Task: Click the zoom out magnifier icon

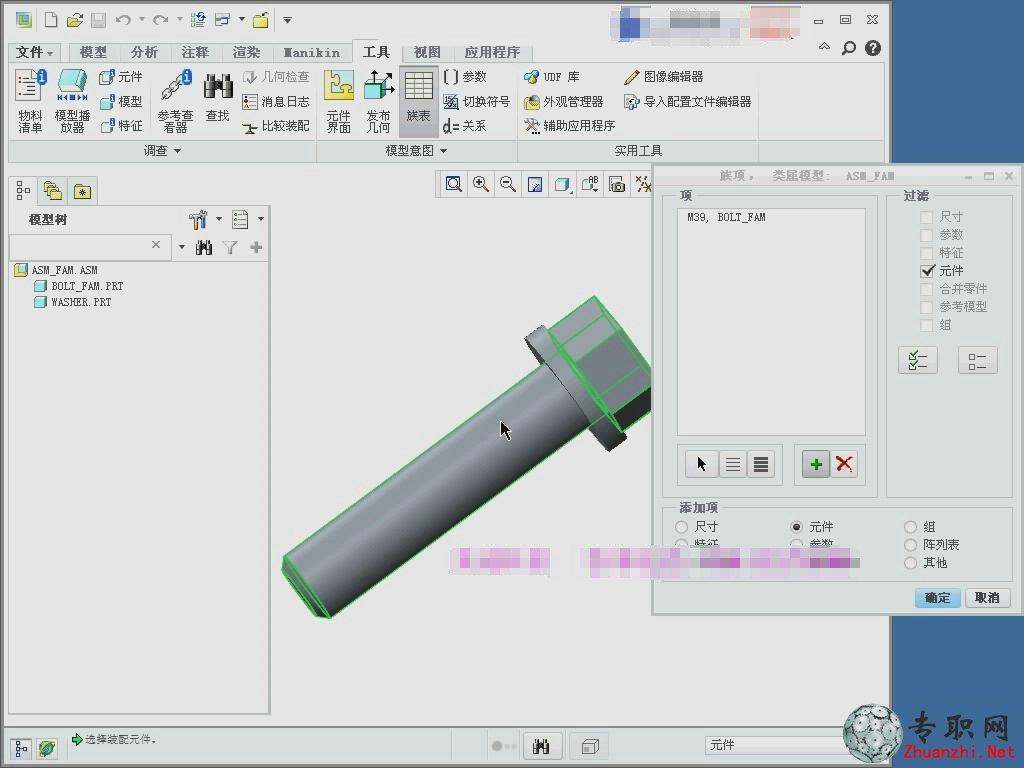Action: [507, 184]
